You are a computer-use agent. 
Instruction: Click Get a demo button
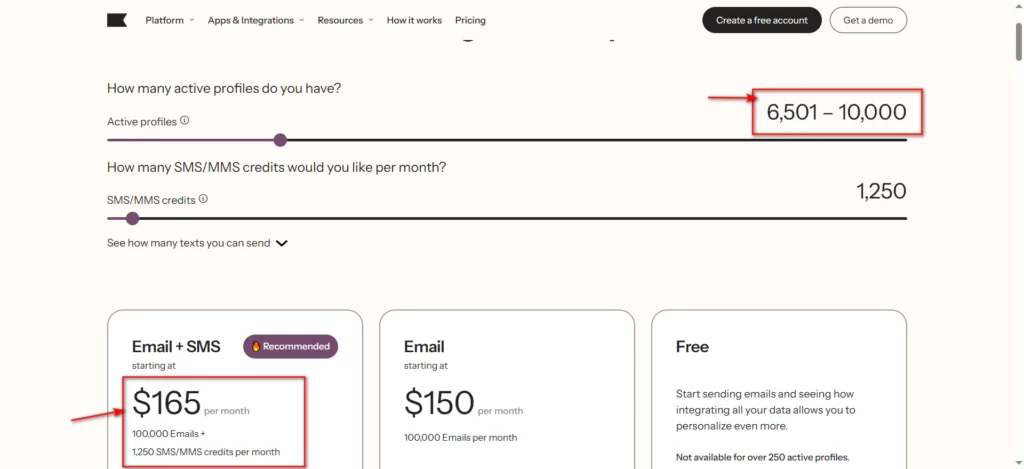[868, 20]
